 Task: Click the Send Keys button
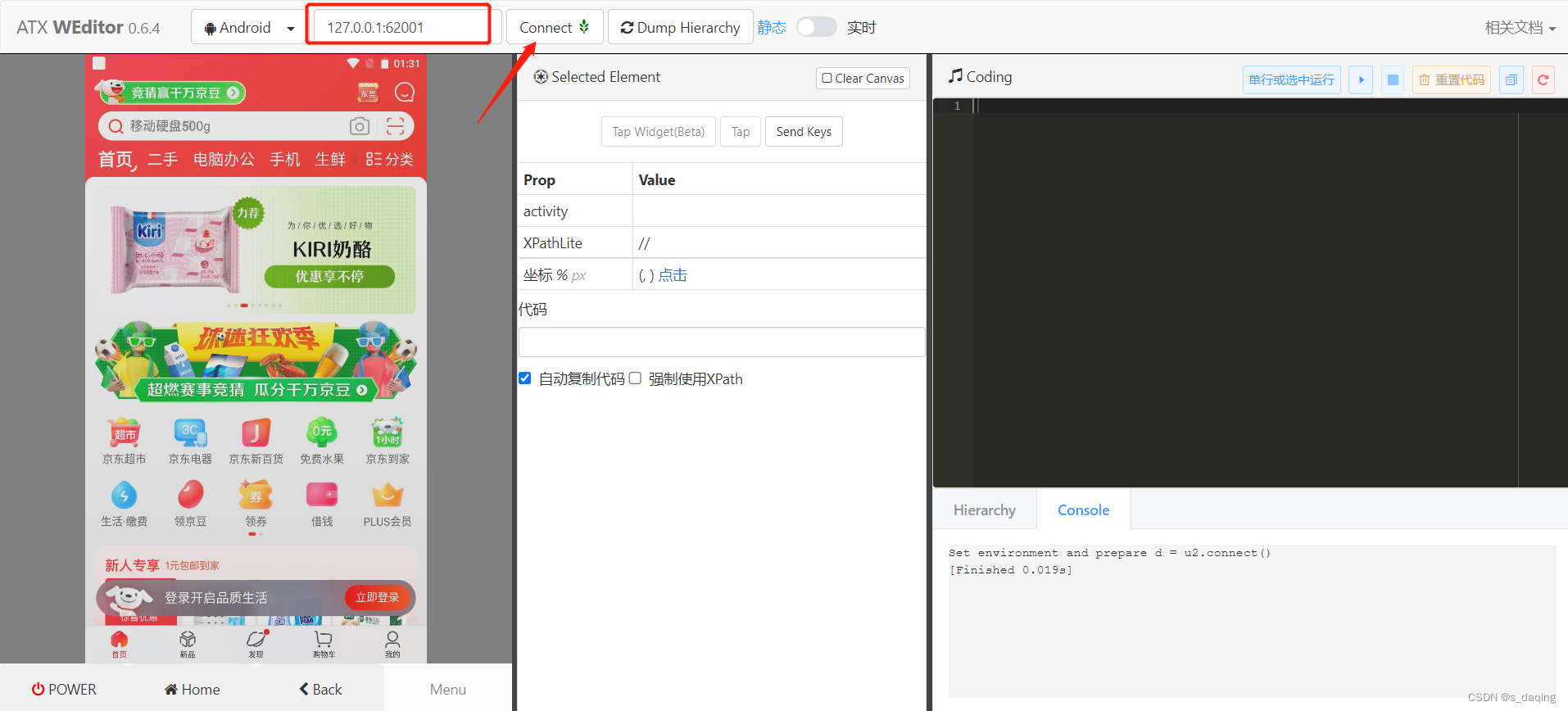tap(804, 132)
